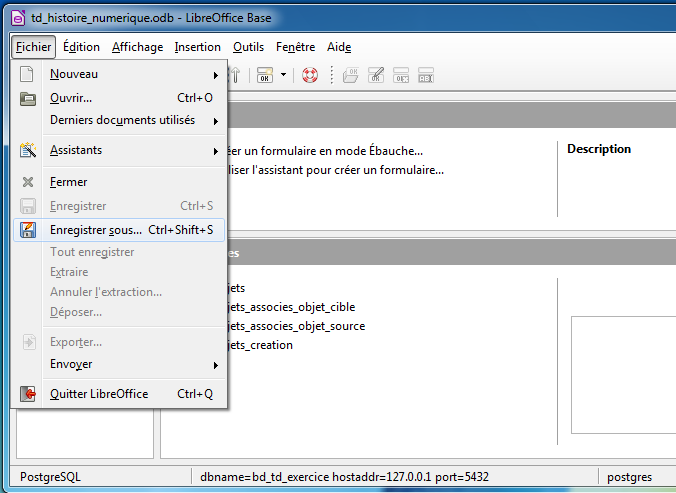Click the LibreOffice help lifebuoy icon
This screenshot has width=676, height=493.
pyautogui.click(x=310, y=75)
